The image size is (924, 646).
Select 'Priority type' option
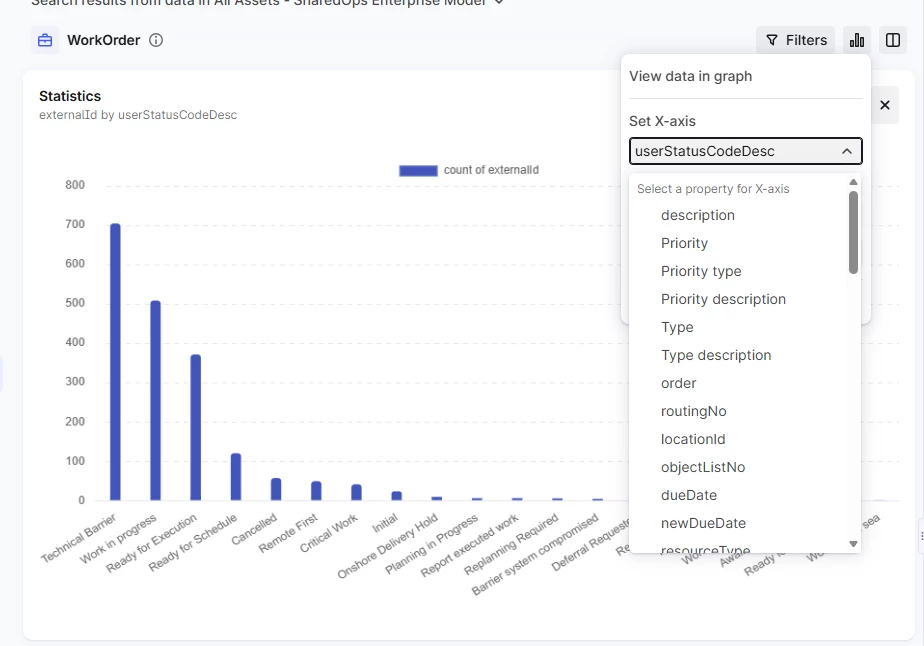(701, 271)
